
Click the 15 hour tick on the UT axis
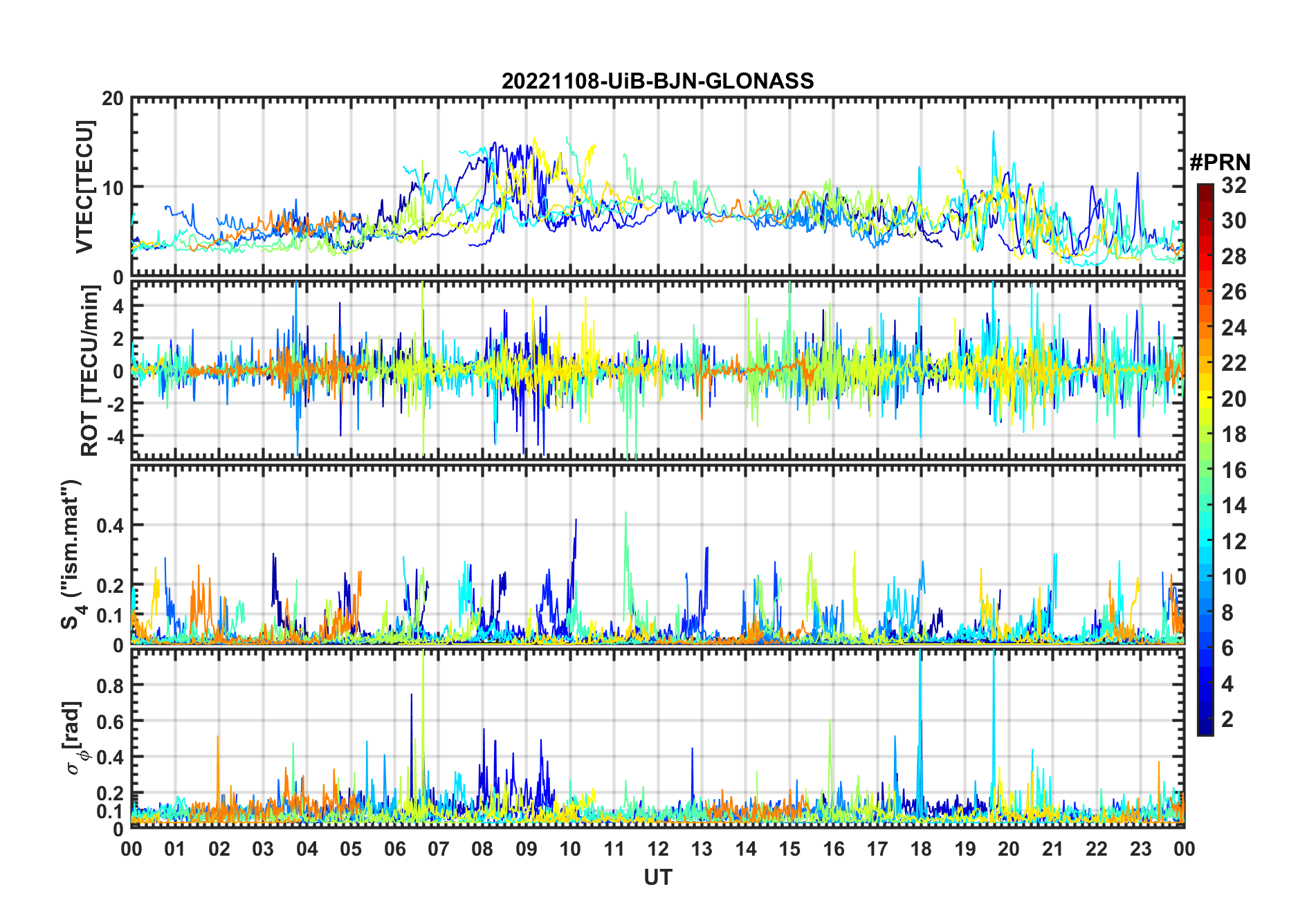coord(789,848)
